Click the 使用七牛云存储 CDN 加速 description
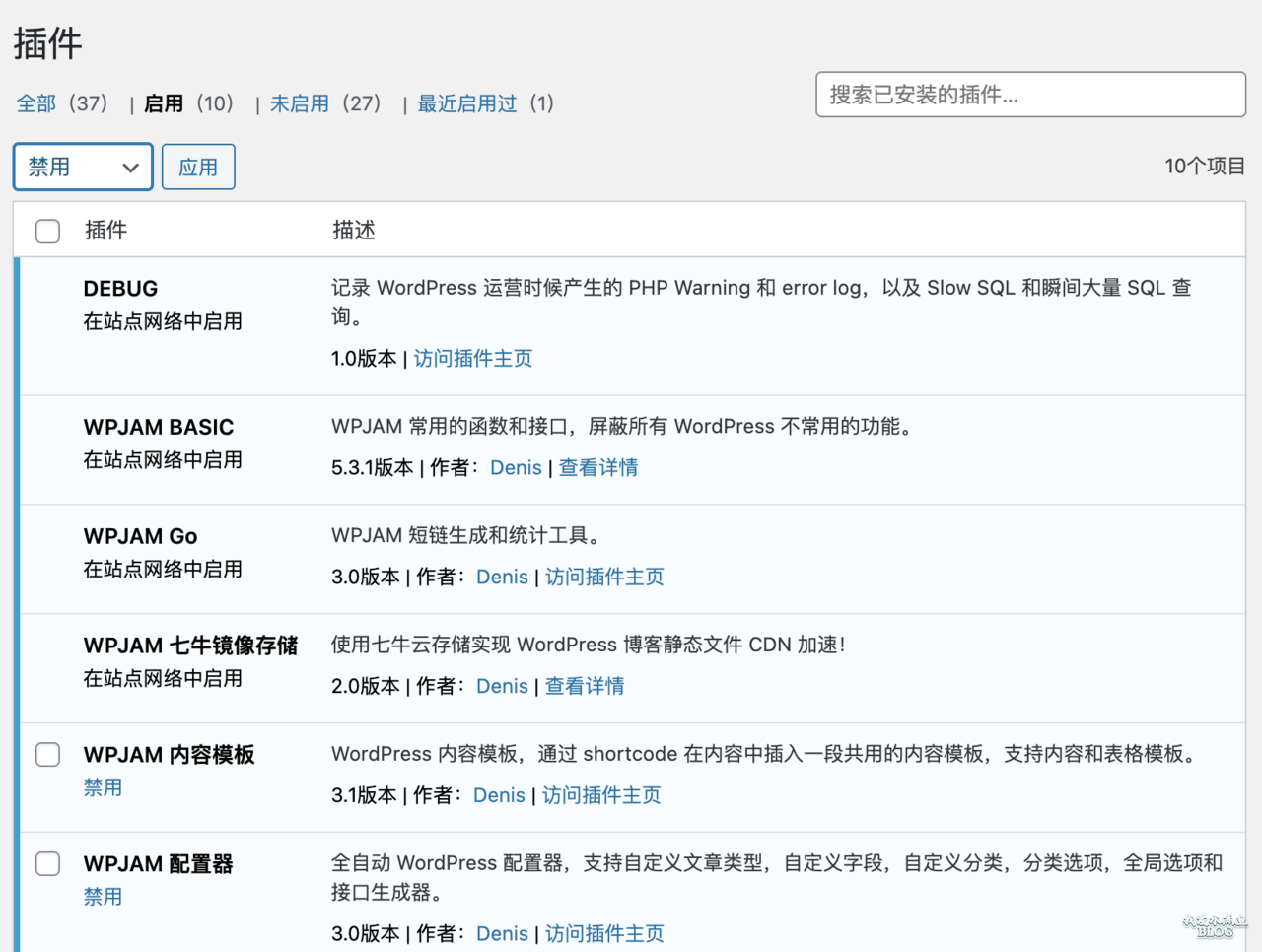Image resolution: width=1262 pixels, height=952 pixels. tap(588, 645)
